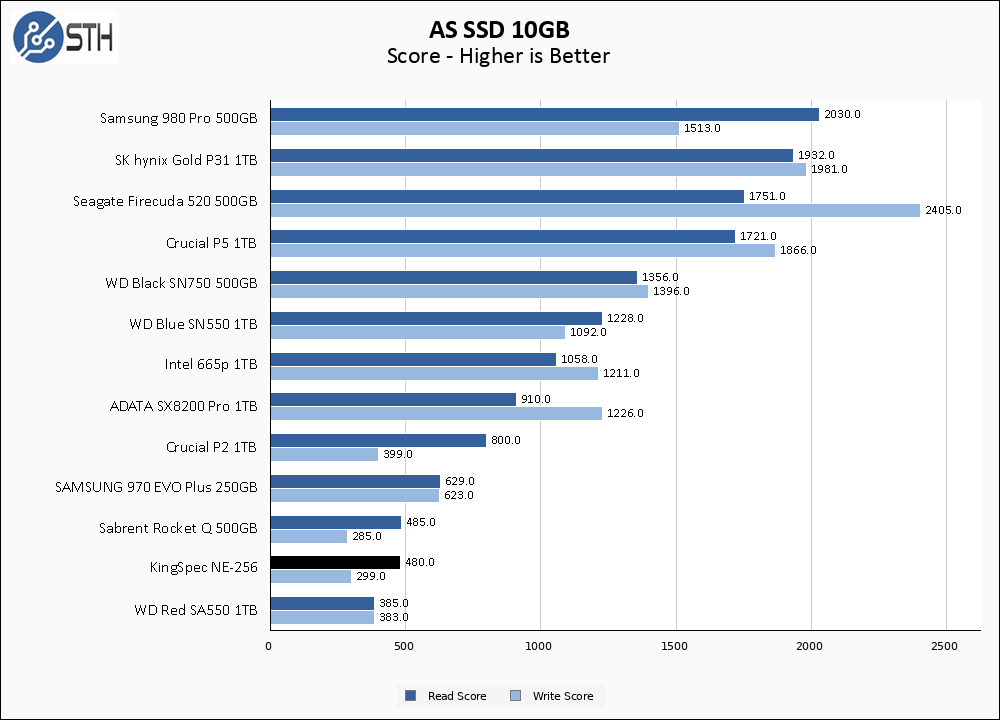This screenshot has height=720, width=1000.
Task: Click the 480.0 value label
Action: point(420,562)
